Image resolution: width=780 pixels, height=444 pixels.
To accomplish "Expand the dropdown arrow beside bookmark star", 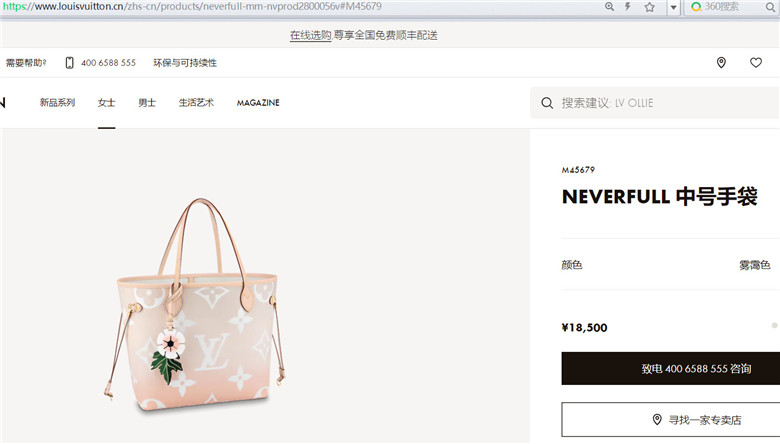I will coord(673,7).
